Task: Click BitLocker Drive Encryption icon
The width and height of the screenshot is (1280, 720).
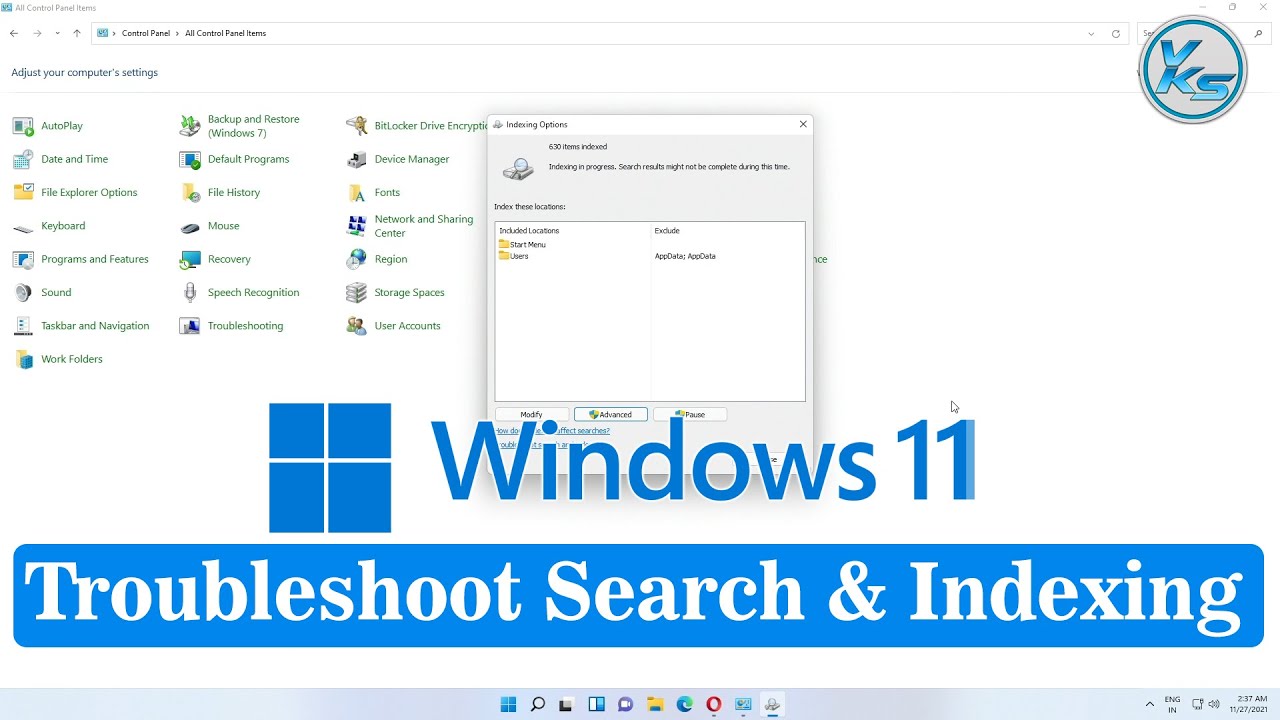Action: pyautogui.click(x=357, y=126)
